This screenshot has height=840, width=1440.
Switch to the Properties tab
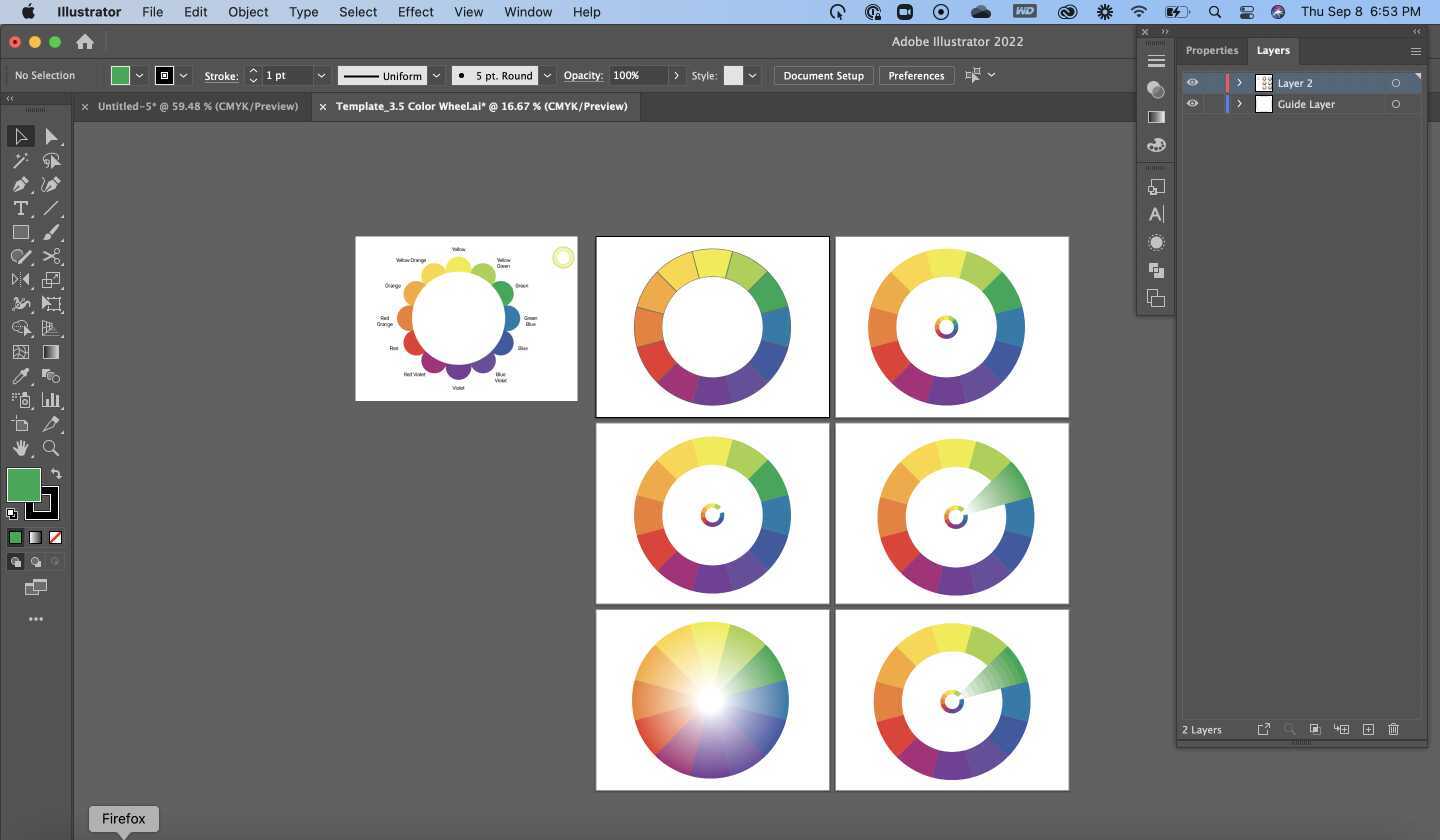1211,50
